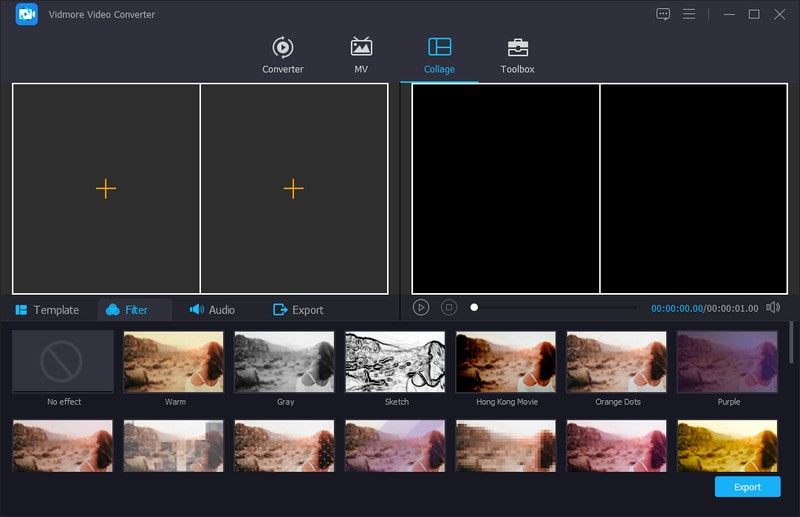
Task: Add video to the right collage cell
Action: tap(293, 188)
